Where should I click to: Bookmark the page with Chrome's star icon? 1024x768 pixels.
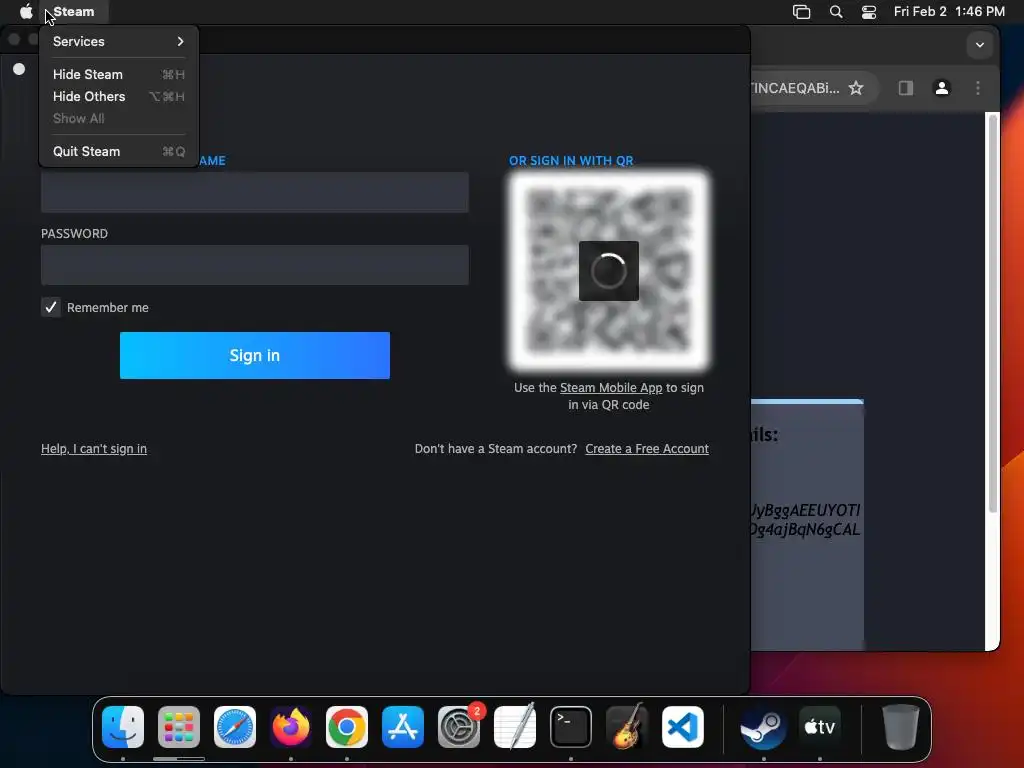(856, 88)
